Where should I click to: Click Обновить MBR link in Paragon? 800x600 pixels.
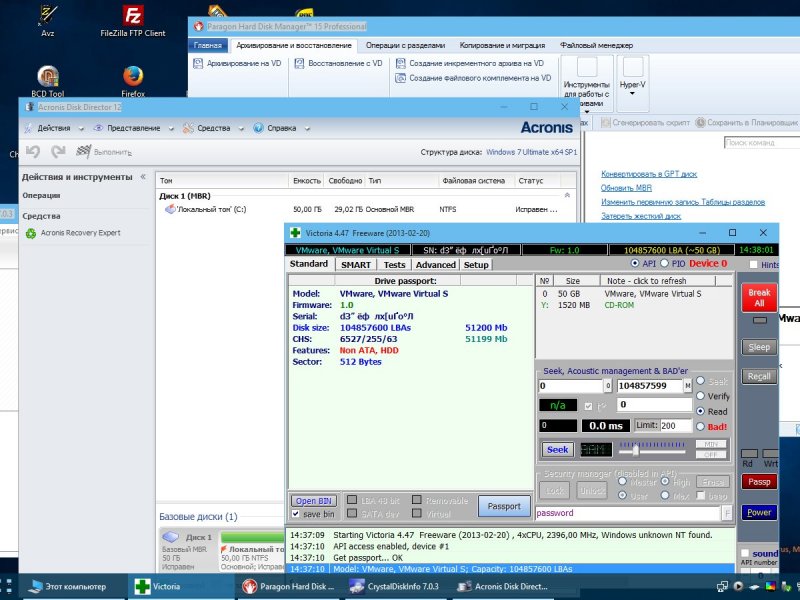pos(626,188)
